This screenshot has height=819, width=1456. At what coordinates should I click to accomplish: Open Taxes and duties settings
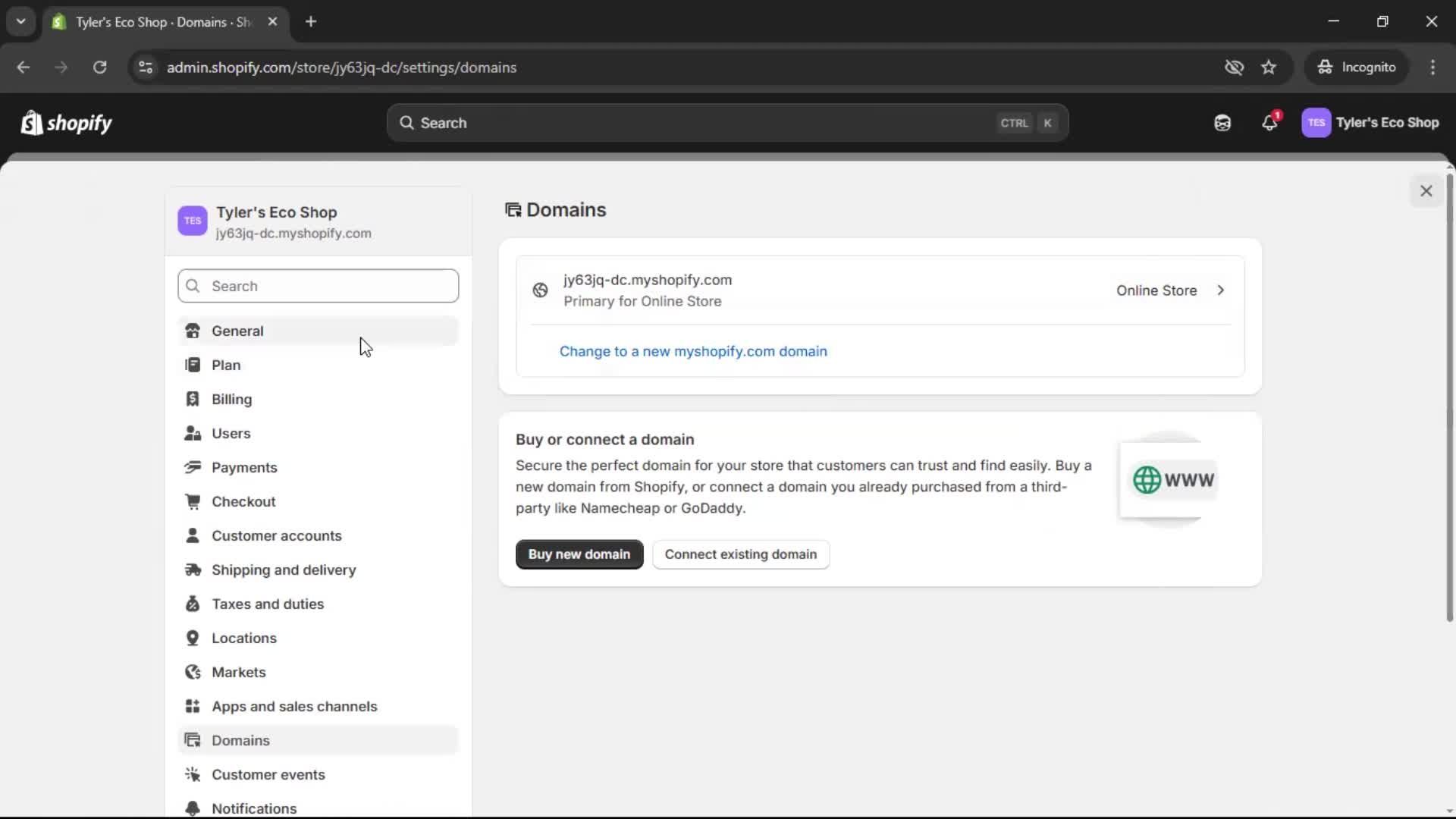tap(268, 604)
